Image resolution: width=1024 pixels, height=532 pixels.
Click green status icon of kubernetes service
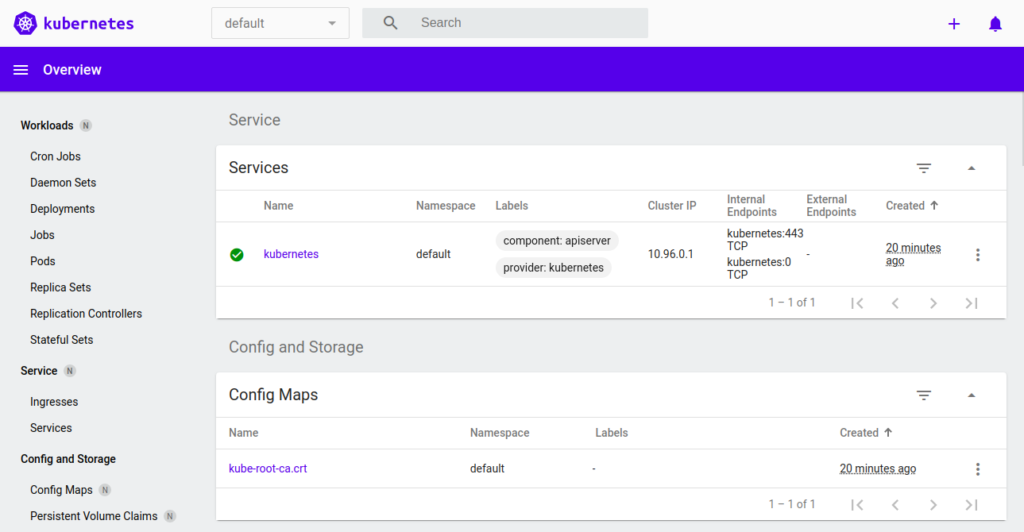coord(236,255)
